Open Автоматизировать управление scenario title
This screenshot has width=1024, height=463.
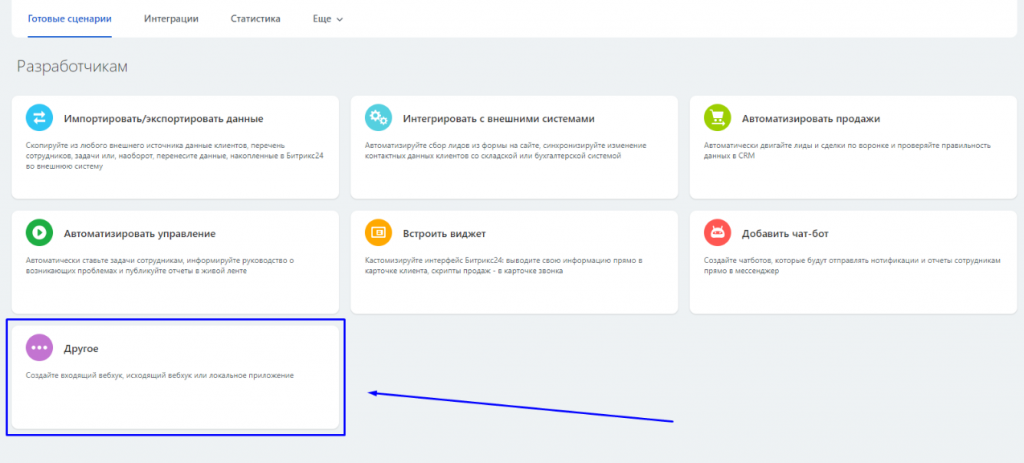[140, 234]
